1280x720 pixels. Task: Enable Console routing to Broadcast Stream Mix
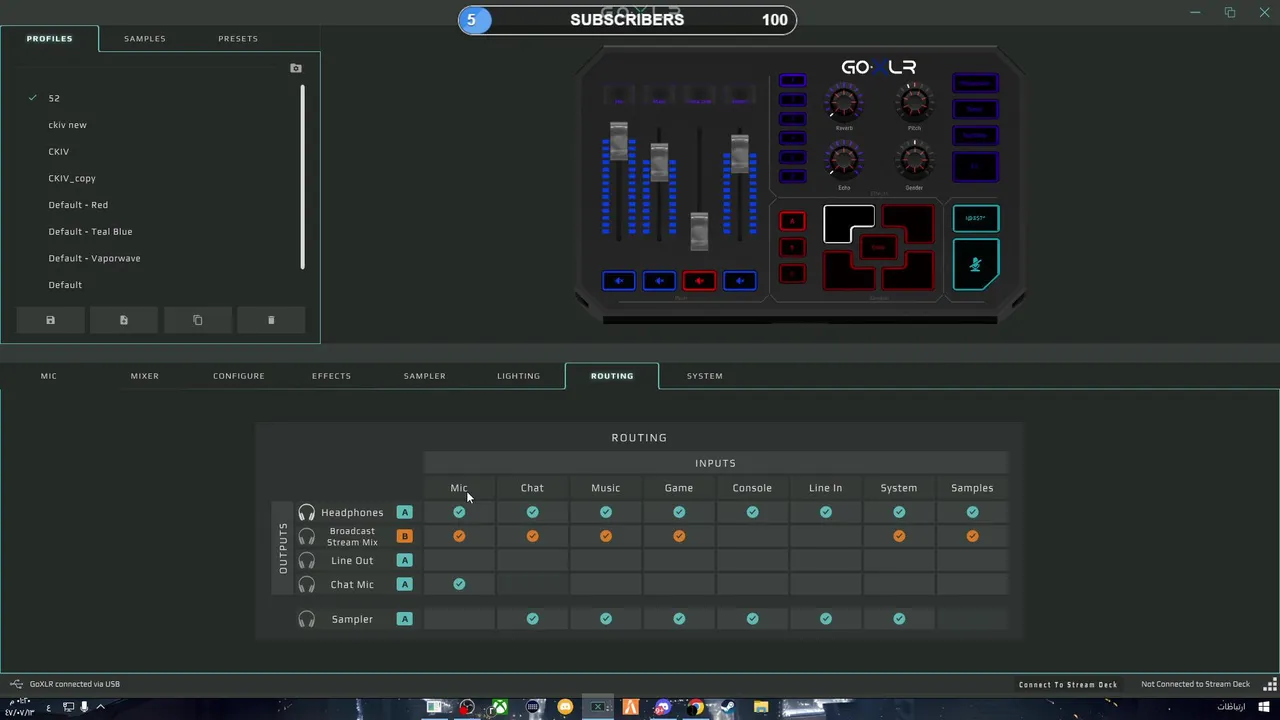click(x=752, y=536)
